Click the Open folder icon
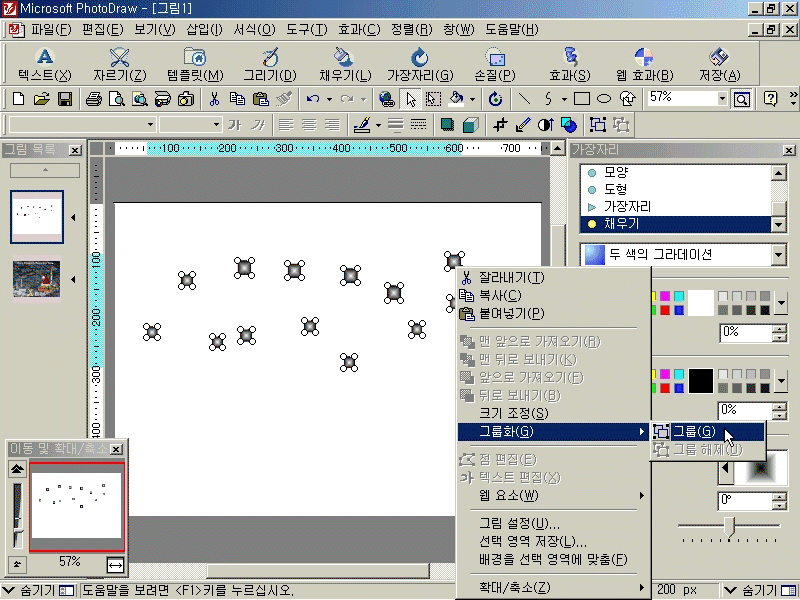The height and width of the screenshot is (600, 800). click(x=41, y=98)
